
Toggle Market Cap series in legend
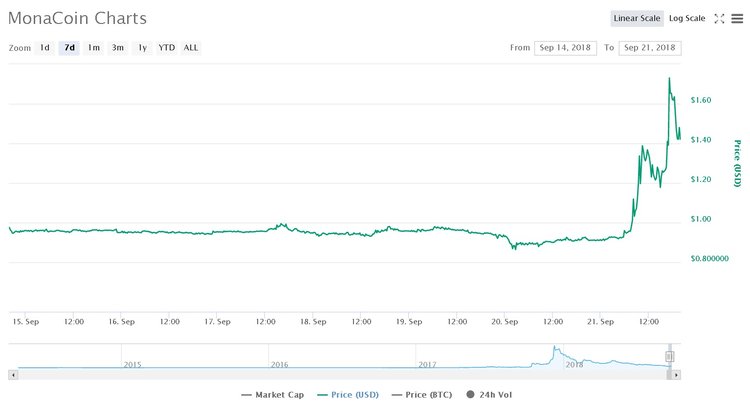(273, 395)
